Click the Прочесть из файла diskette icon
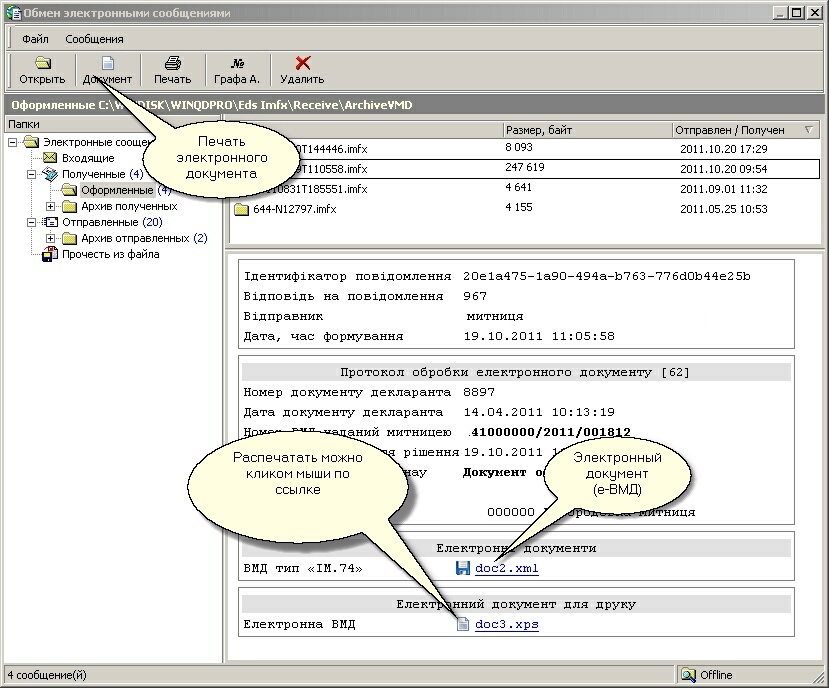The height and width of the screenshot is (688, 829). [x=50, y=254]
